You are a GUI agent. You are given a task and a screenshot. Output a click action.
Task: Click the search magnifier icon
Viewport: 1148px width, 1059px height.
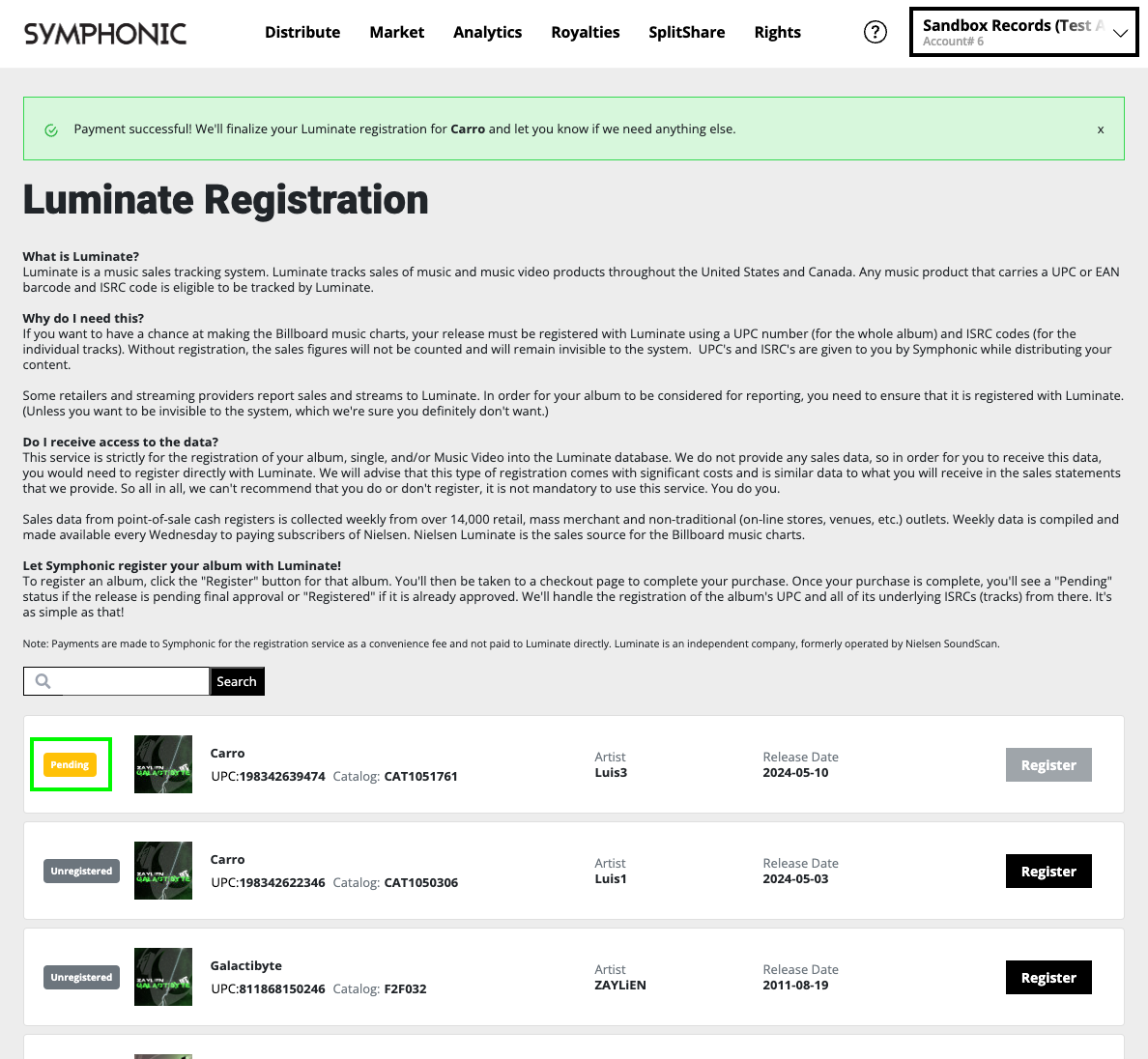click(x=43, y=681)
